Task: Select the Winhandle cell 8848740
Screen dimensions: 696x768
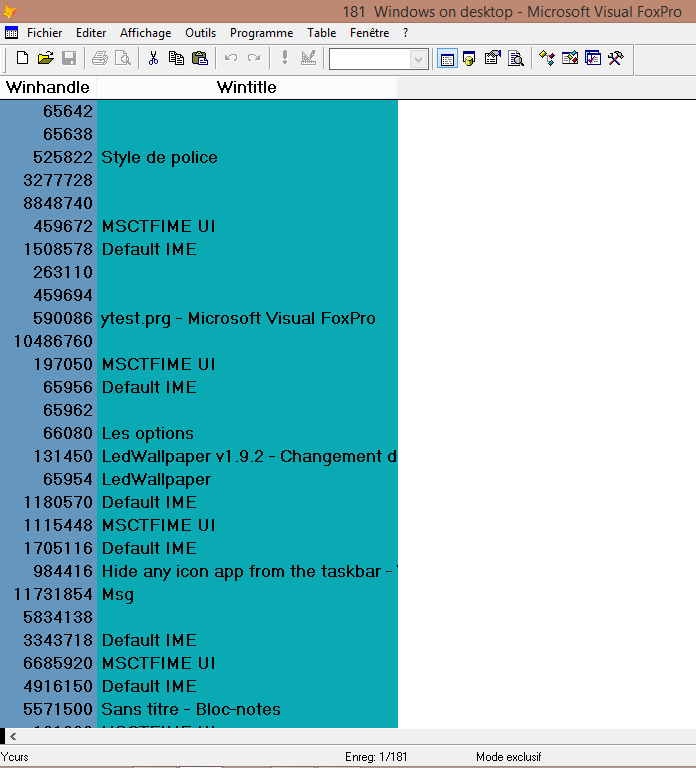Action: (x=48, y=203)
